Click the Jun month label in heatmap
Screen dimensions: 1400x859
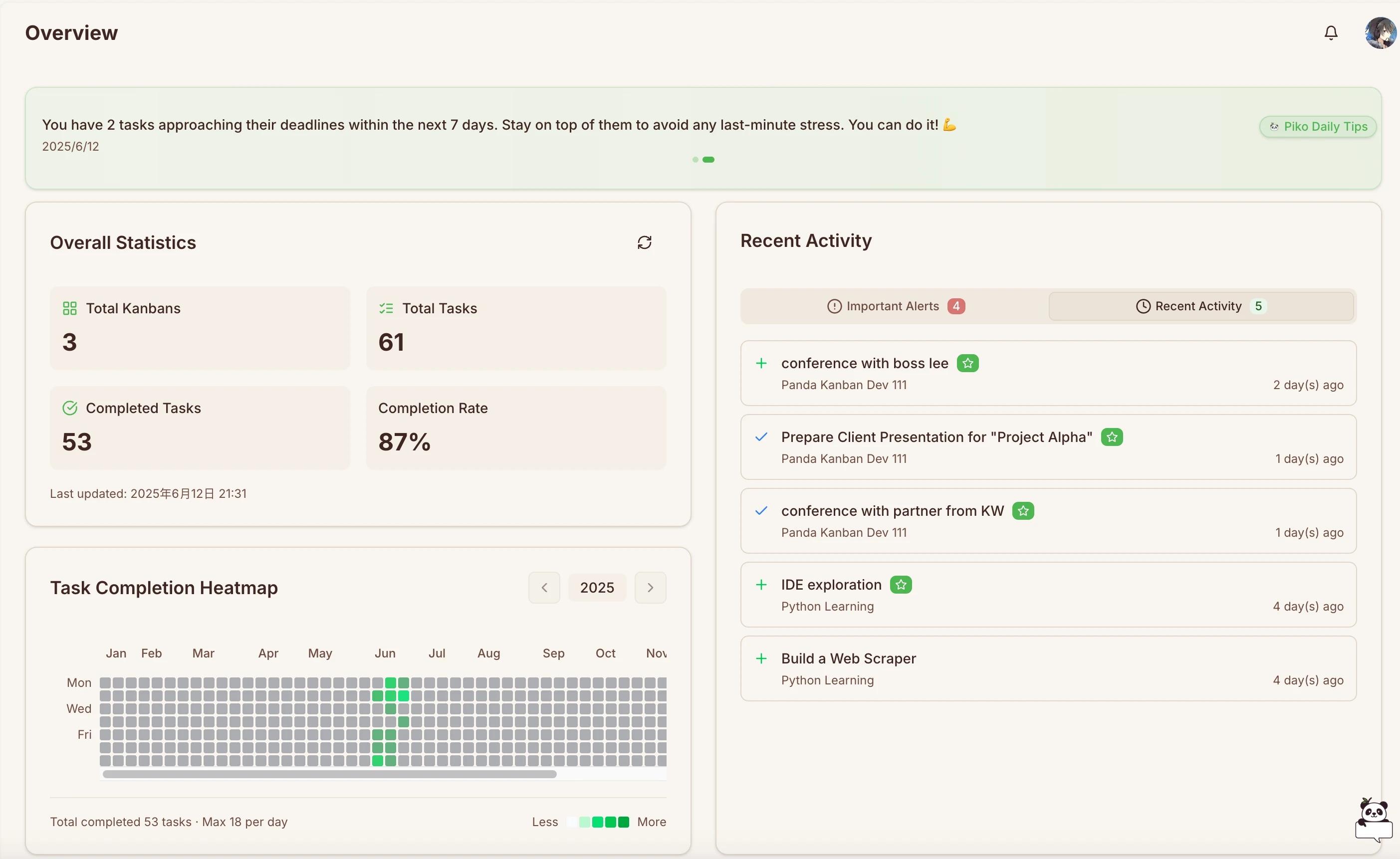tap(385, 653)
